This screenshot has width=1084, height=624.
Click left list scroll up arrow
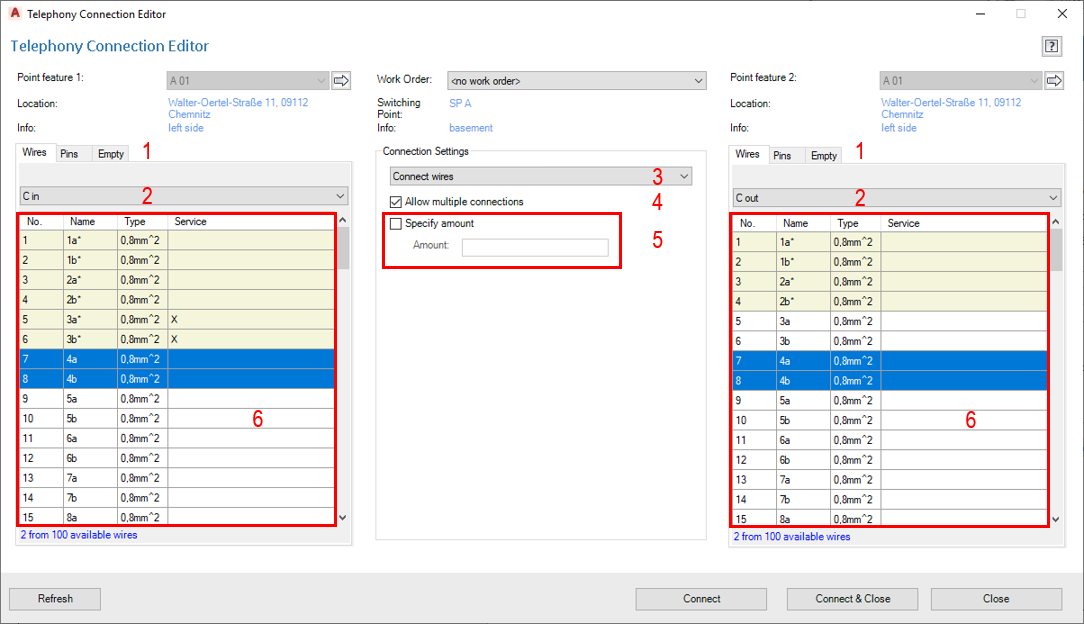(343, 220)
